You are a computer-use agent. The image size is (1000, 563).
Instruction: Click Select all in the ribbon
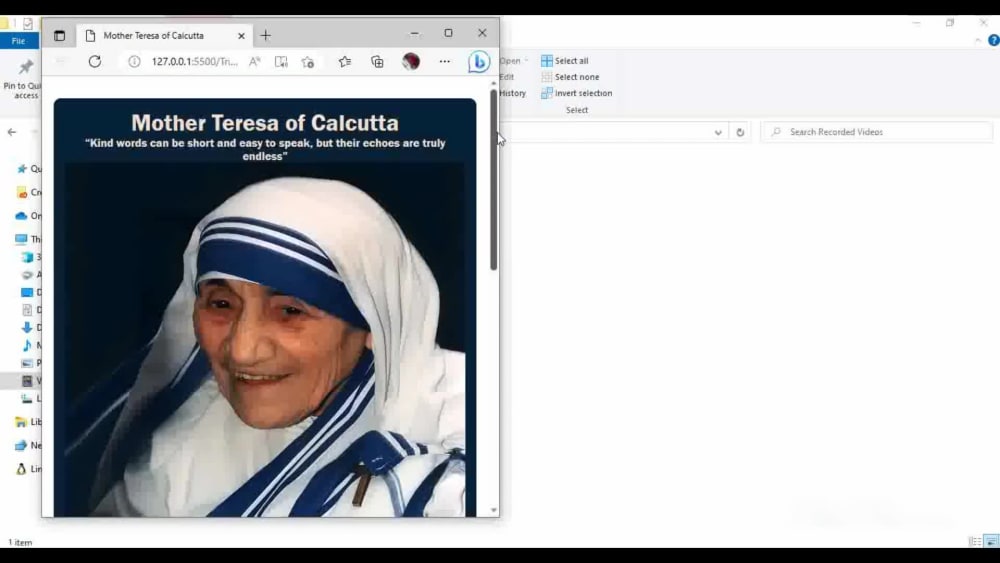point(565,61)
